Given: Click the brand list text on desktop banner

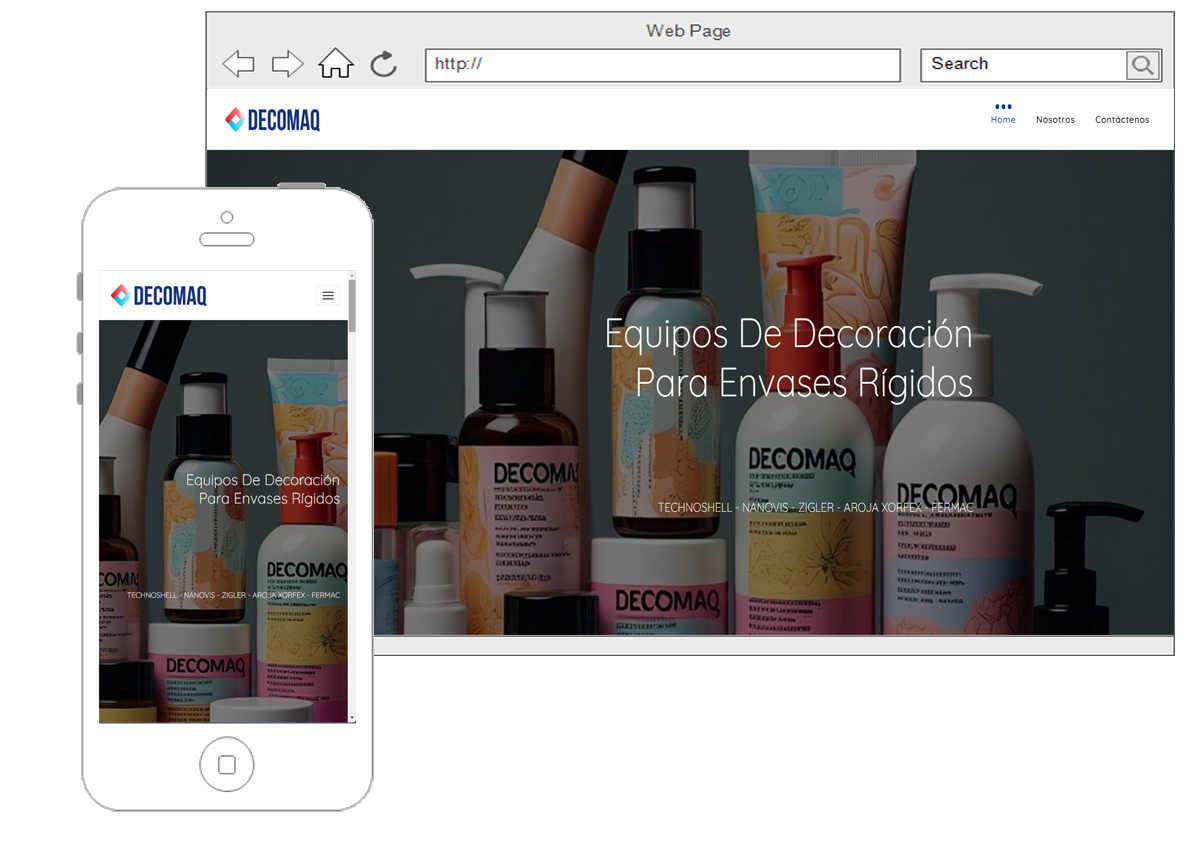Looking at the screenshot, I should click(x=815, y=508).
